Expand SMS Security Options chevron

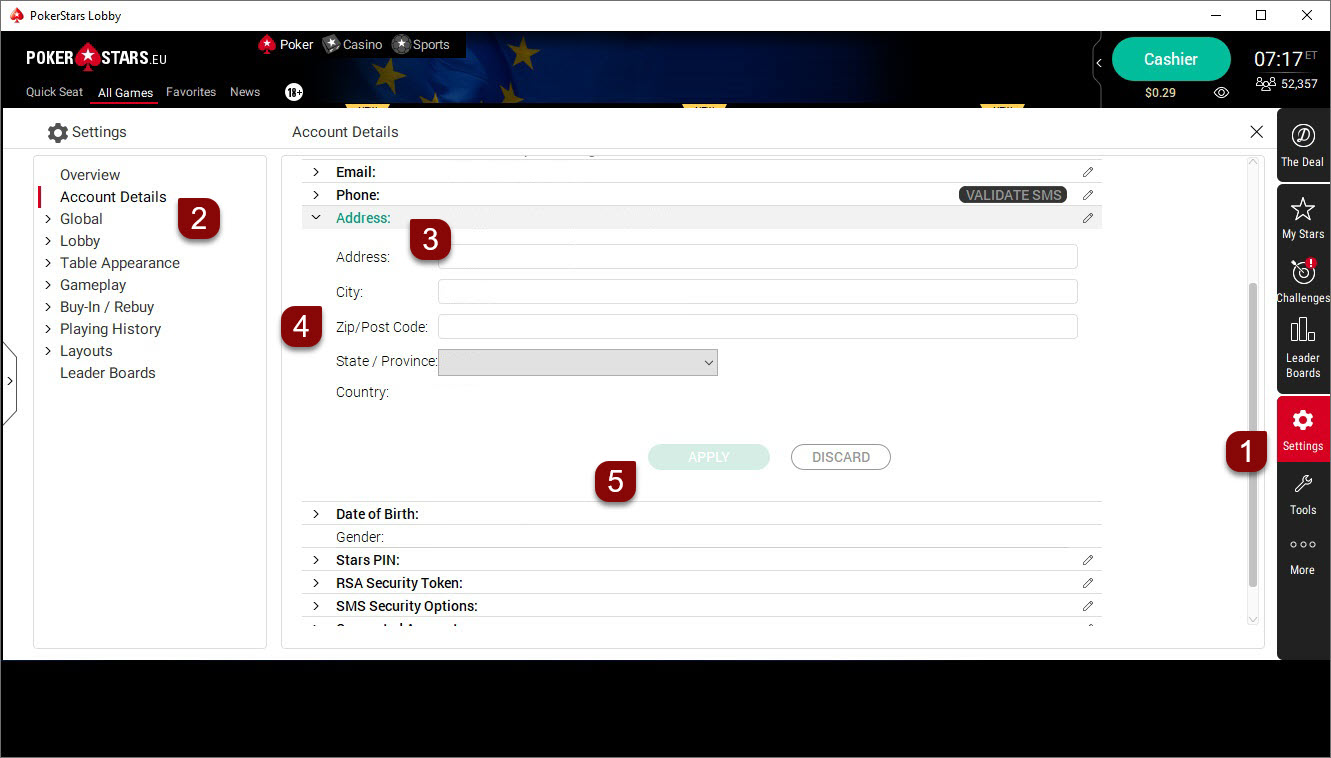point(316,606)
